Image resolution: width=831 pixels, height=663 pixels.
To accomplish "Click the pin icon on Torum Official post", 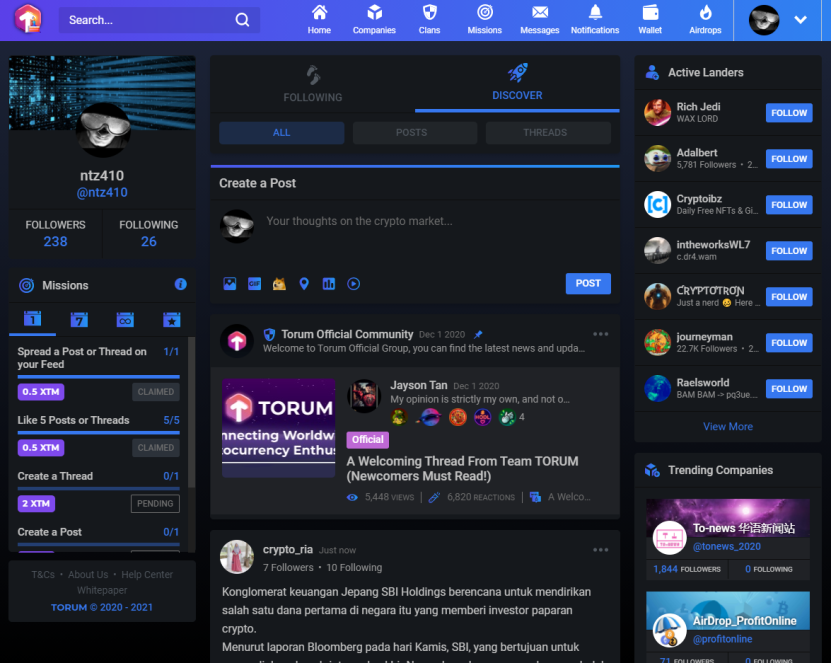I will [478, 334].
